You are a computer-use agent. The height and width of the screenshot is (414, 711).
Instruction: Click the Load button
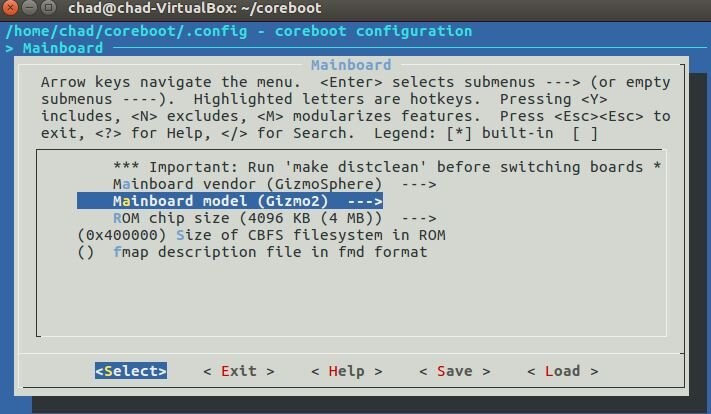563,371
